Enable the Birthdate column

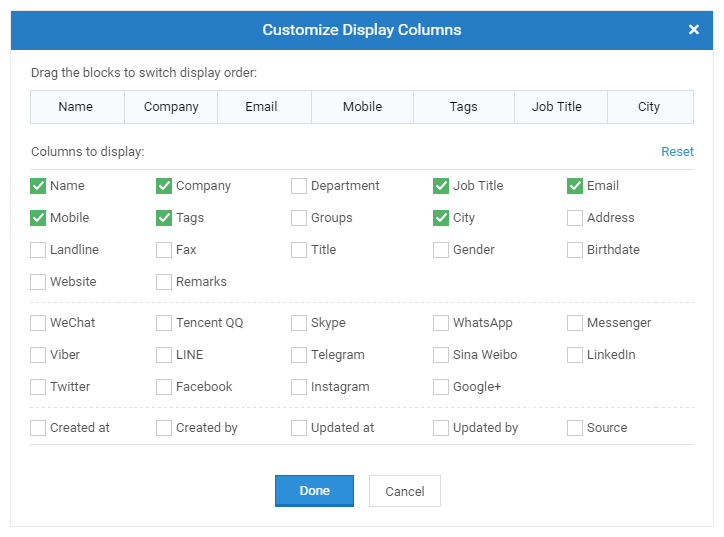pyautogui.click(x=575, y=250)
